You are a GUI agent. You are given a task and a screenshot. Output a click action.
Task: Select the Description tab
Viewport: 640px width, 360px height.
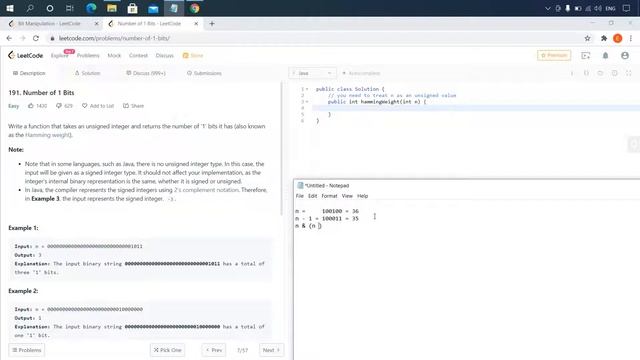[29, 73]
